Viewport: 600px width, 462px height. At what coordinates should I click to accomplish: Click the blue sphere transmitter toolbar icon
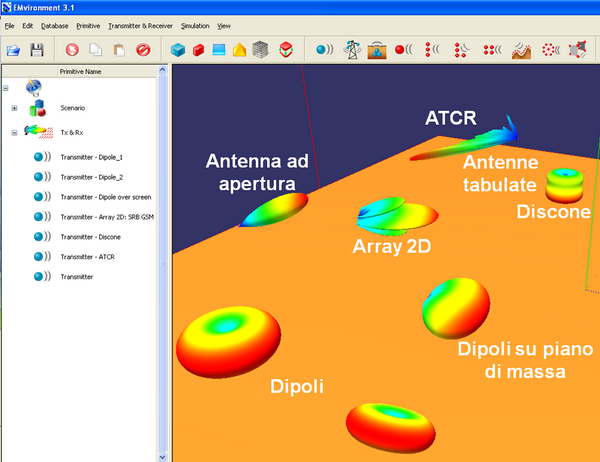(325, 49)
